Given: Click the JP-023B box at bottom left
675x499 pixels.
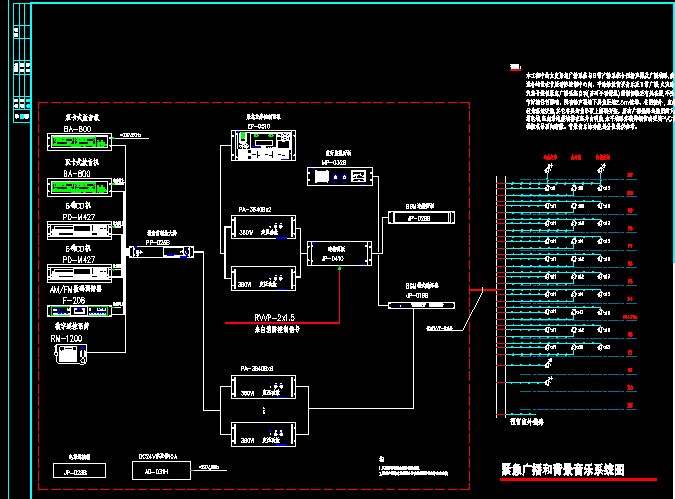Looking at the screenshot, I should (79, 471).
